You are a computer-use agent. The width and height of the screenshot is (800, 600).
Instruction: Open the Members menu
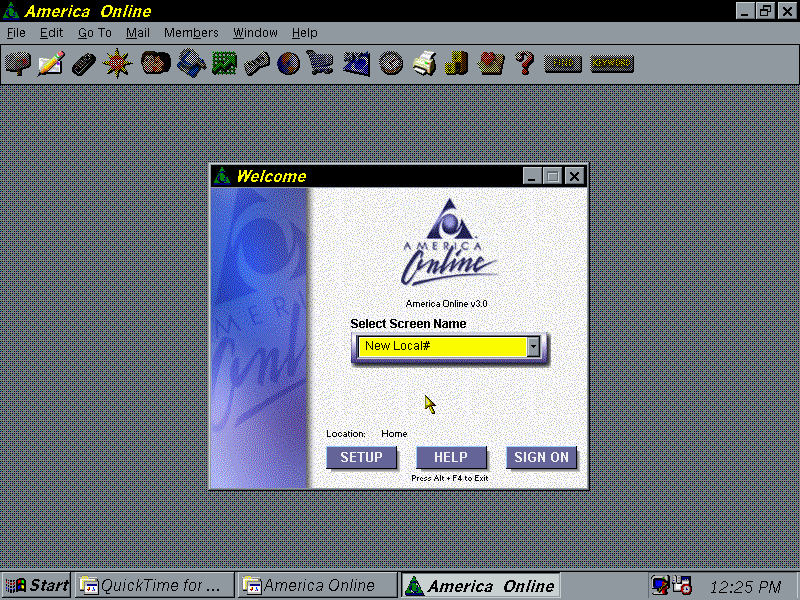[x=191, y=33]
